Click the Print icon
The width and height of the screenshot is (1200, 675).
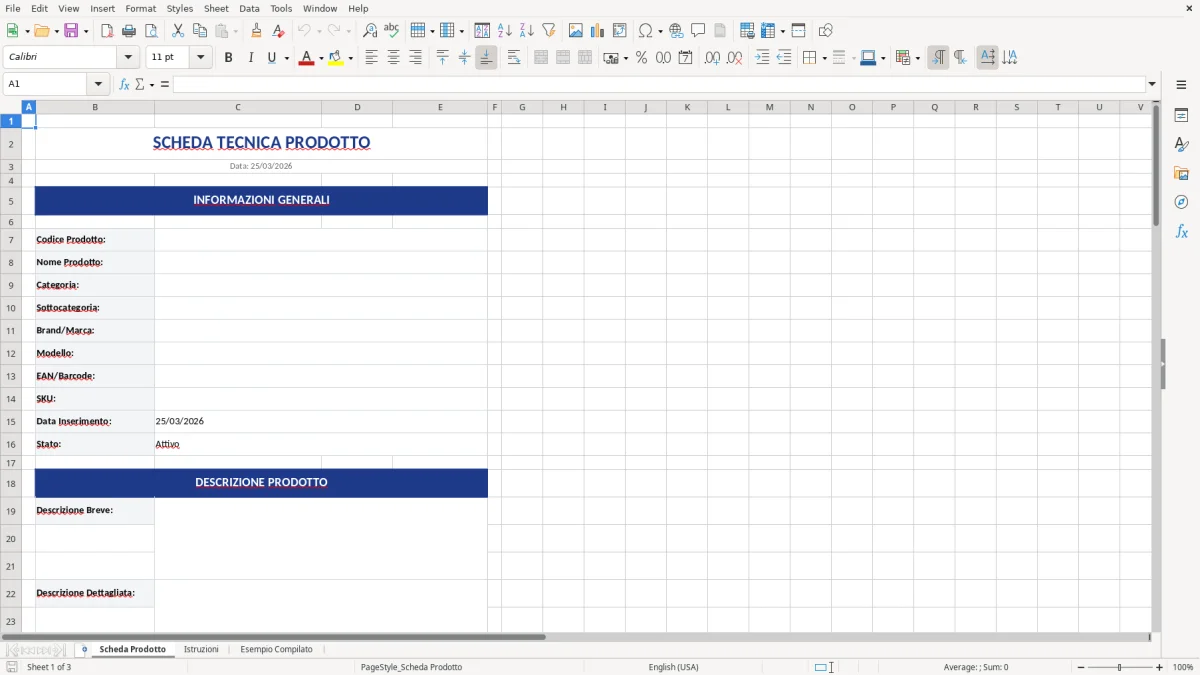[x=129, y=30]
